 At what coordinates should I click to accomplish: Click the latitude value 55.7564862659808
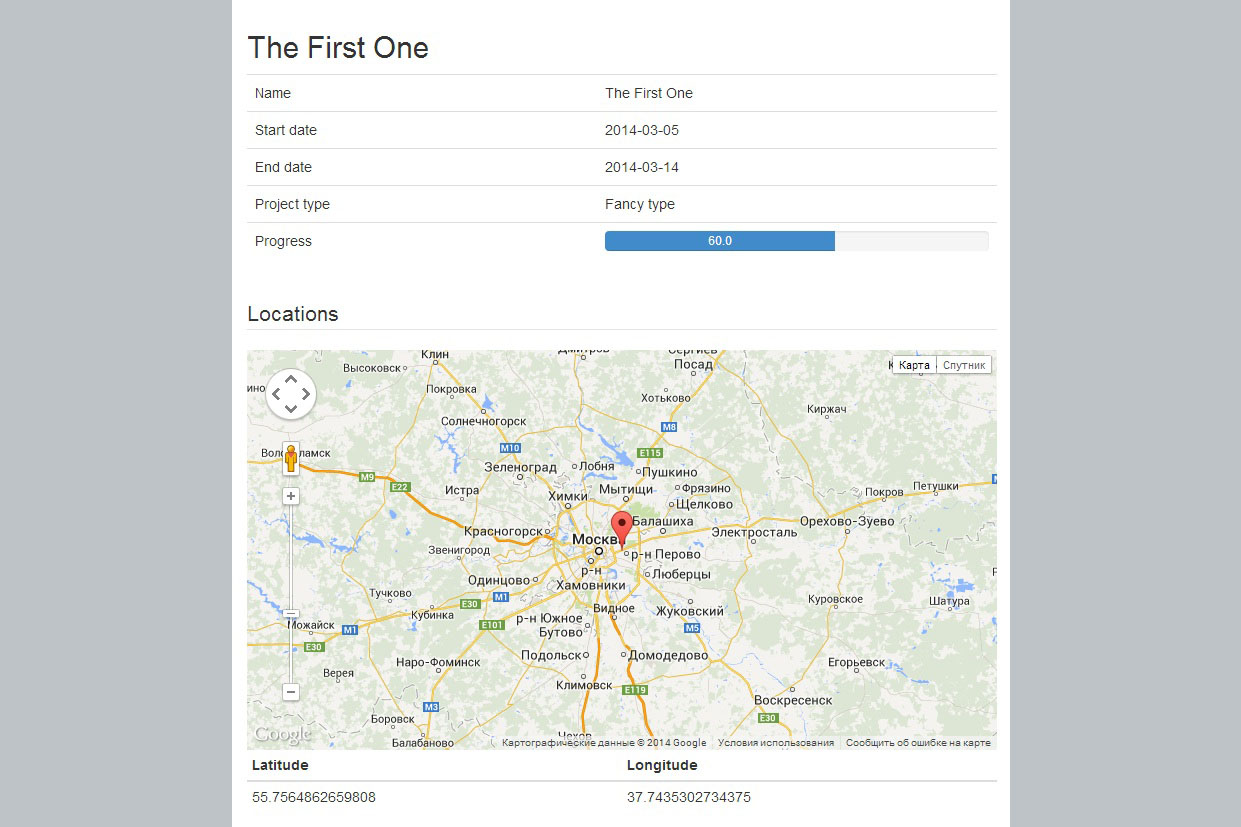click(314, 797)
